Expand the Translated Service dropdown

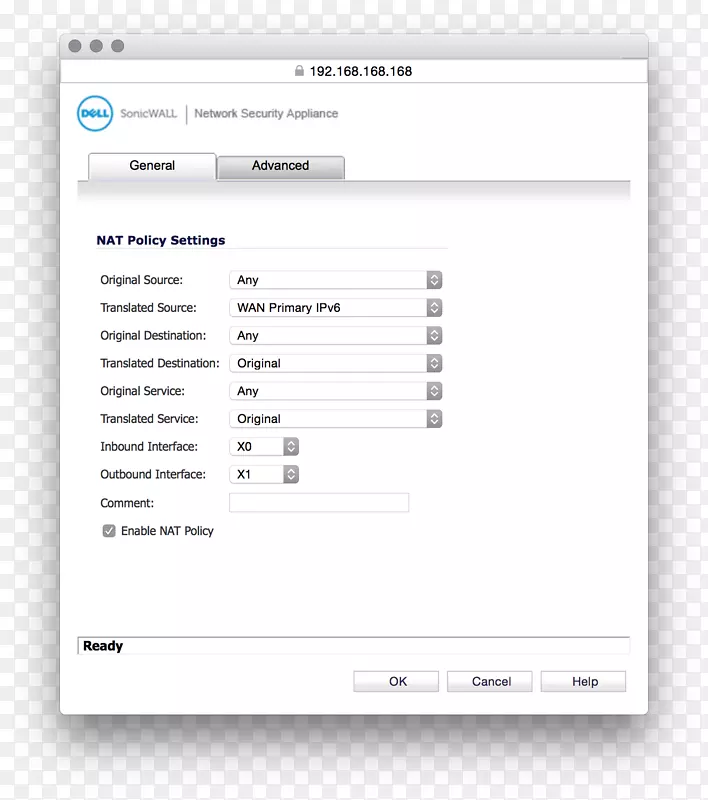click(x=335, y=419)
